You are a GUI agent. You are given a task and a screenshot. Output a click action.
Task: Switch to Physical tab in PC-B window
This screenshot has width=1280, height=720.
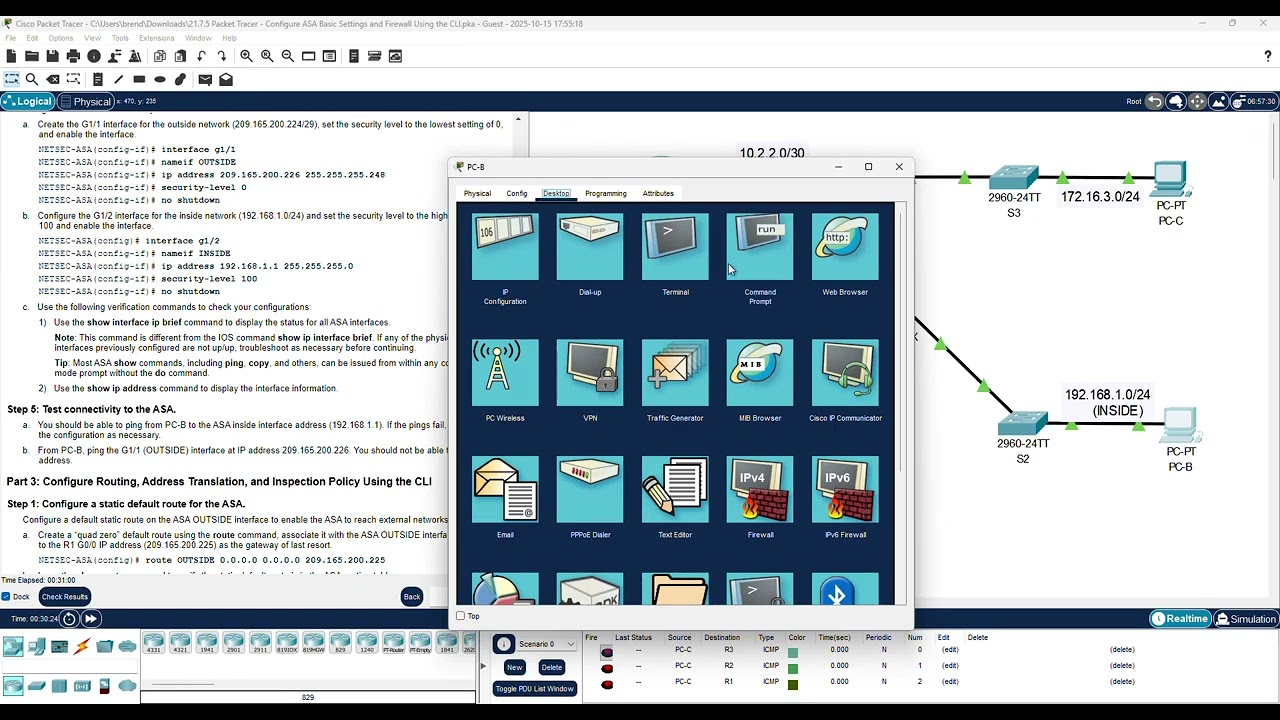[477, 193]
